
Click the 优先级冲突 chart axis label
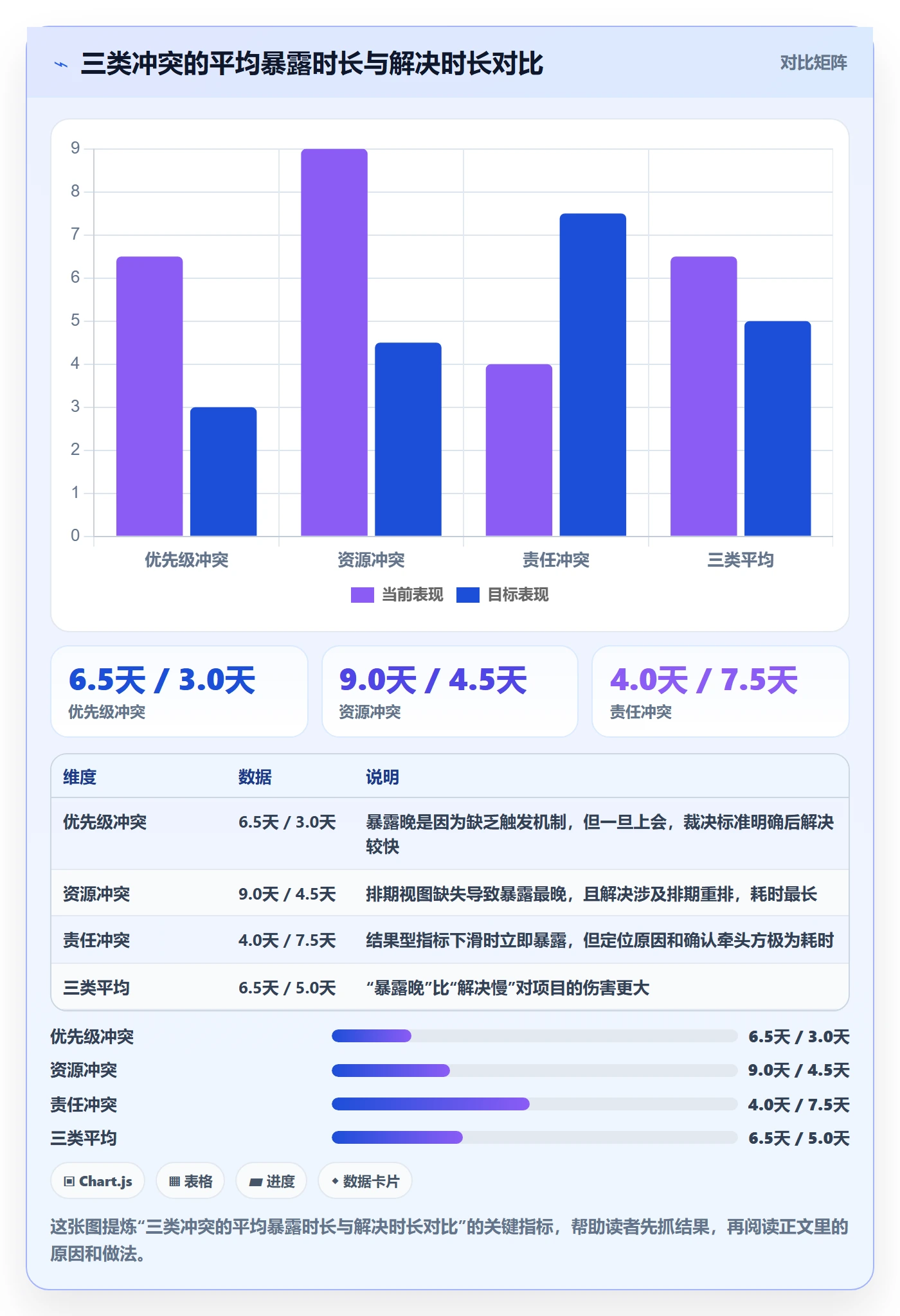pos(186,560)
